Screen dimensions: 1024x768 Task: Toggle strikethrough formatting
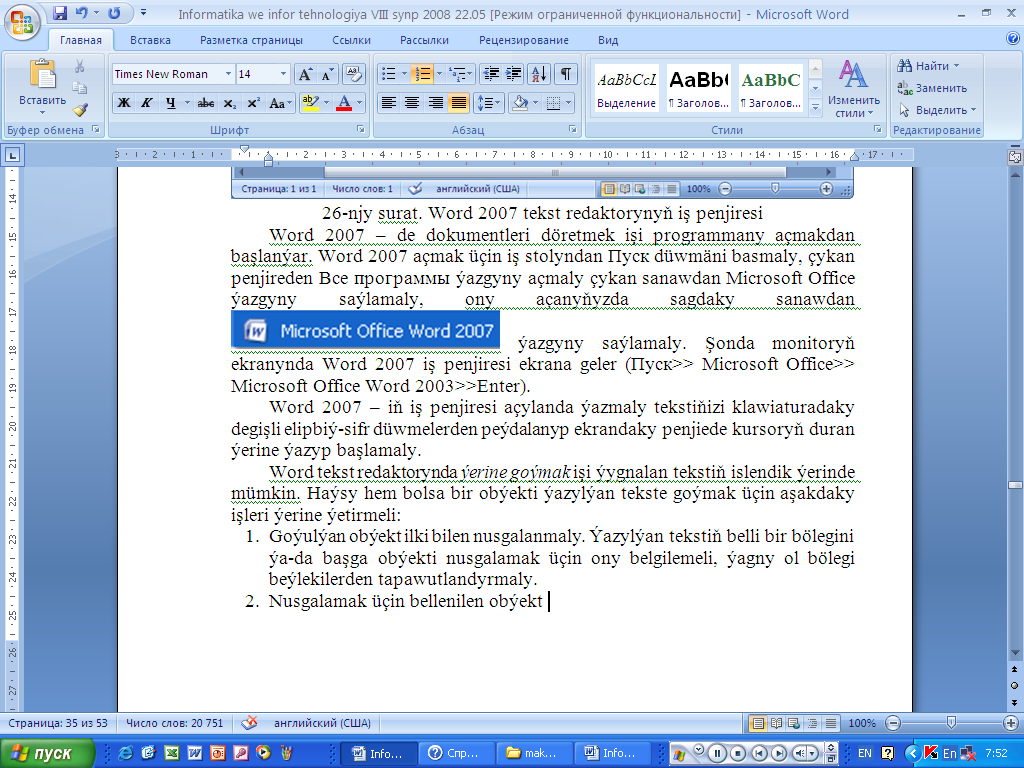pos(206,103)
